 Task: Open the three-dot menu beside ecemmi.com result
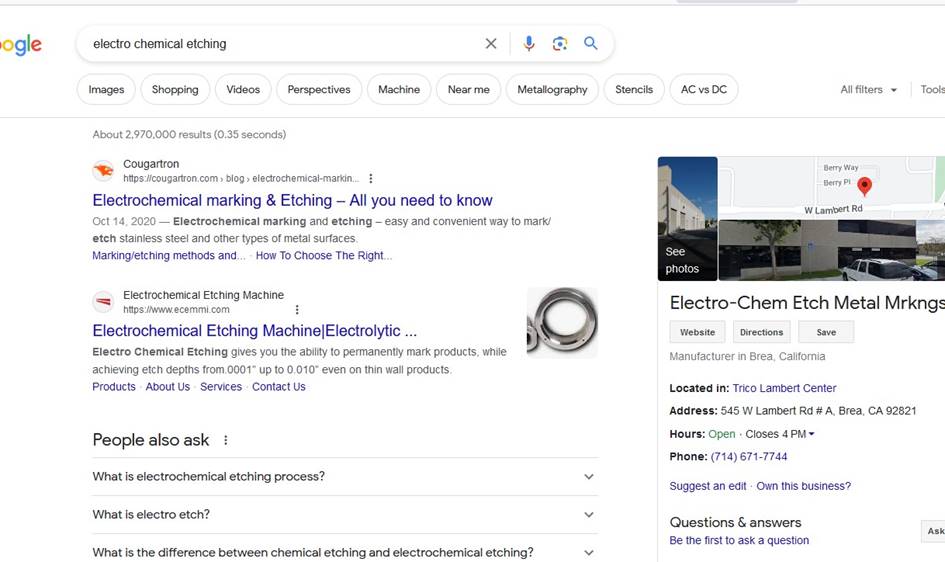pyautogui.click(x=297, y=310)
